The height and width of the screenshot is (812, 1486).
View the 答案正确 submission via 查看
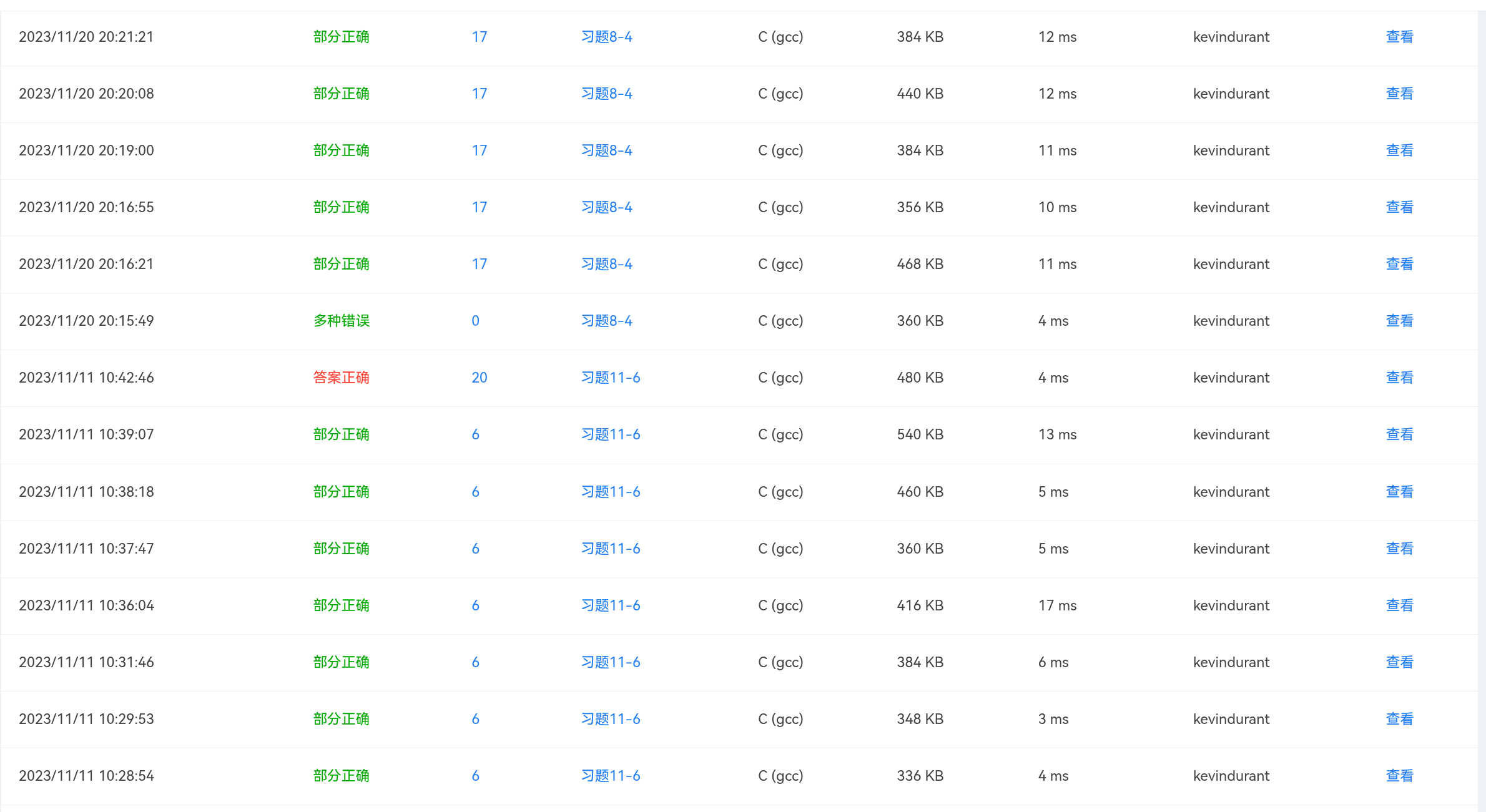pyautogui.click(x=1399, y=378)
